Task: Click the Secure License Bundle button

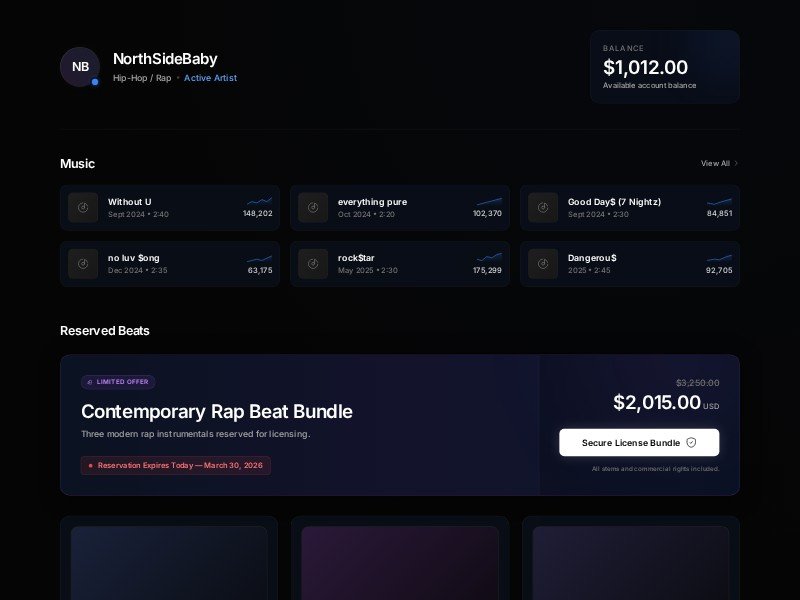Action: point(638,442)
